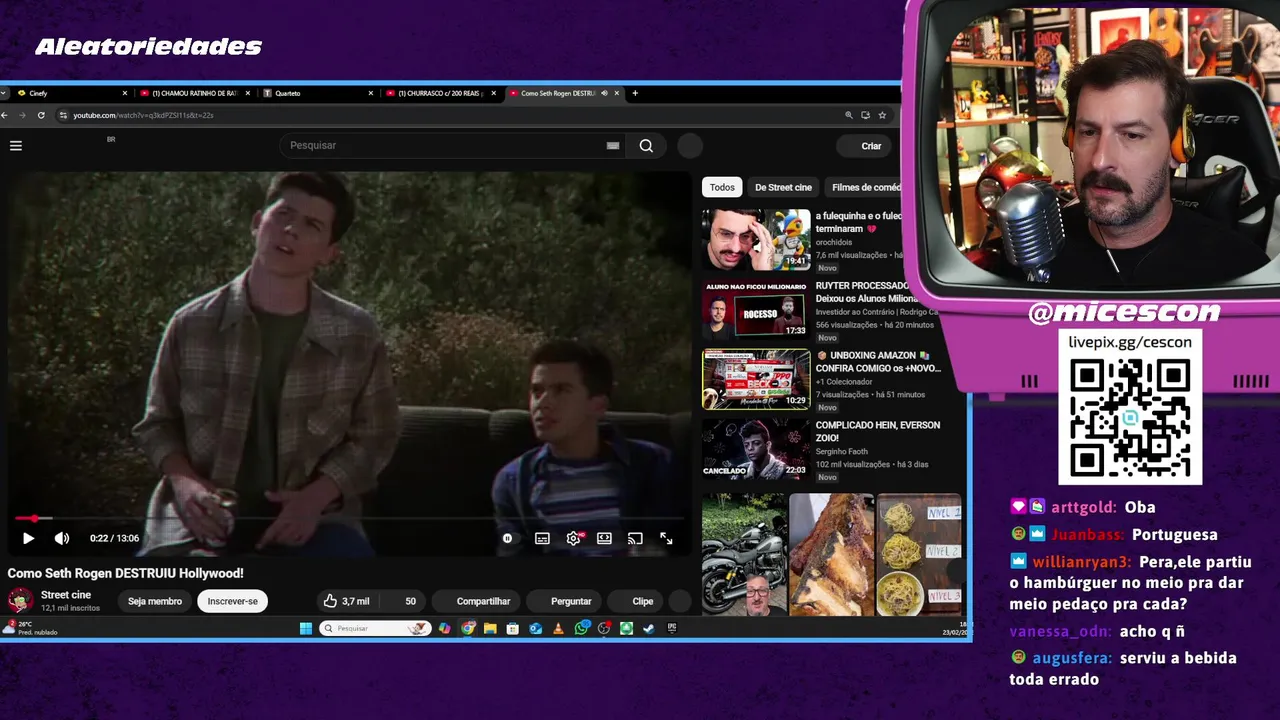The height and width of the screenshot is (720, 1280).
Task: Open VLC from the taskbar
Action: click(558, 628)
